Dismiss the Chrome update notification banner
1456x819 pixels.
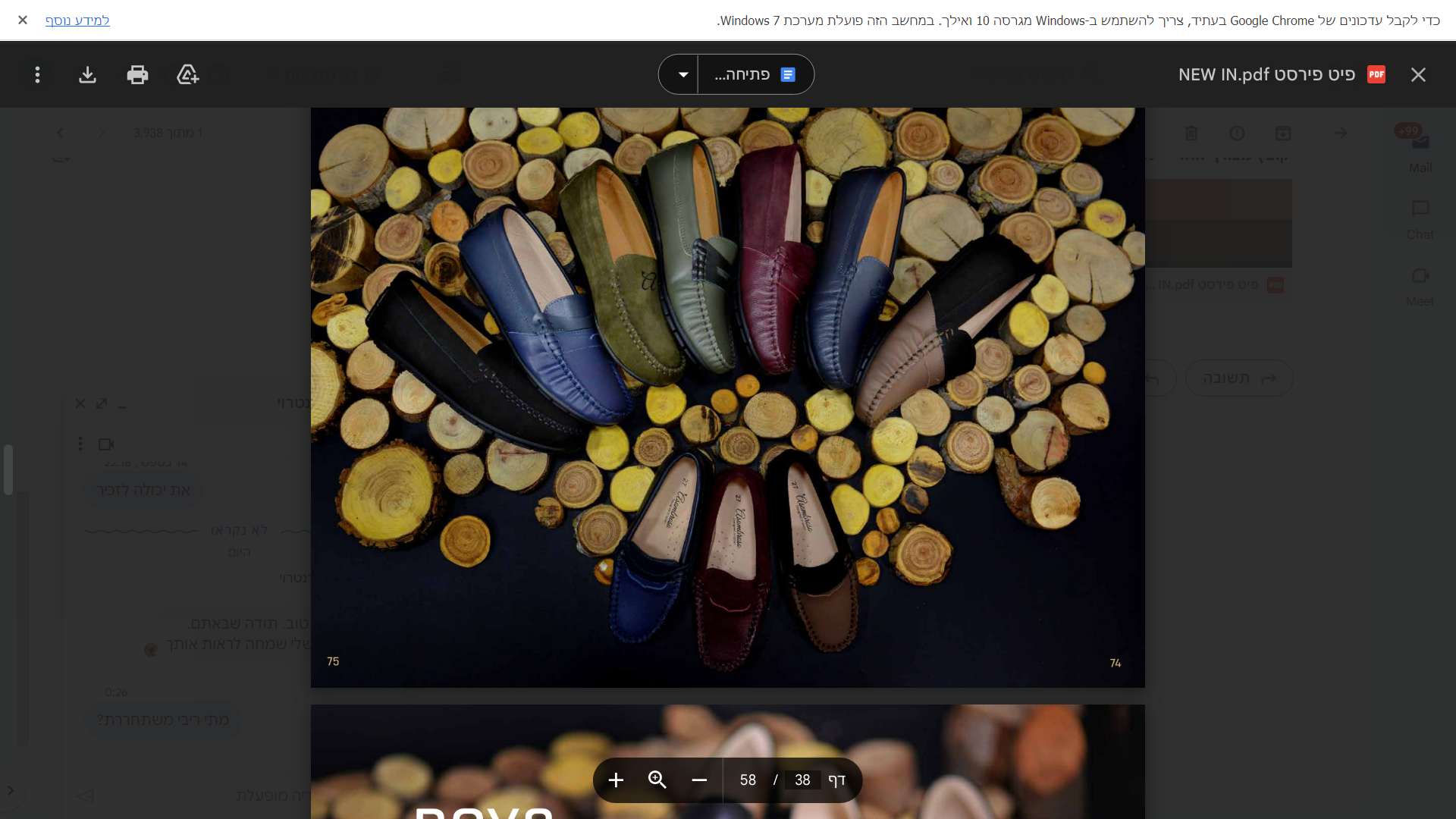(x=23, y=20)
